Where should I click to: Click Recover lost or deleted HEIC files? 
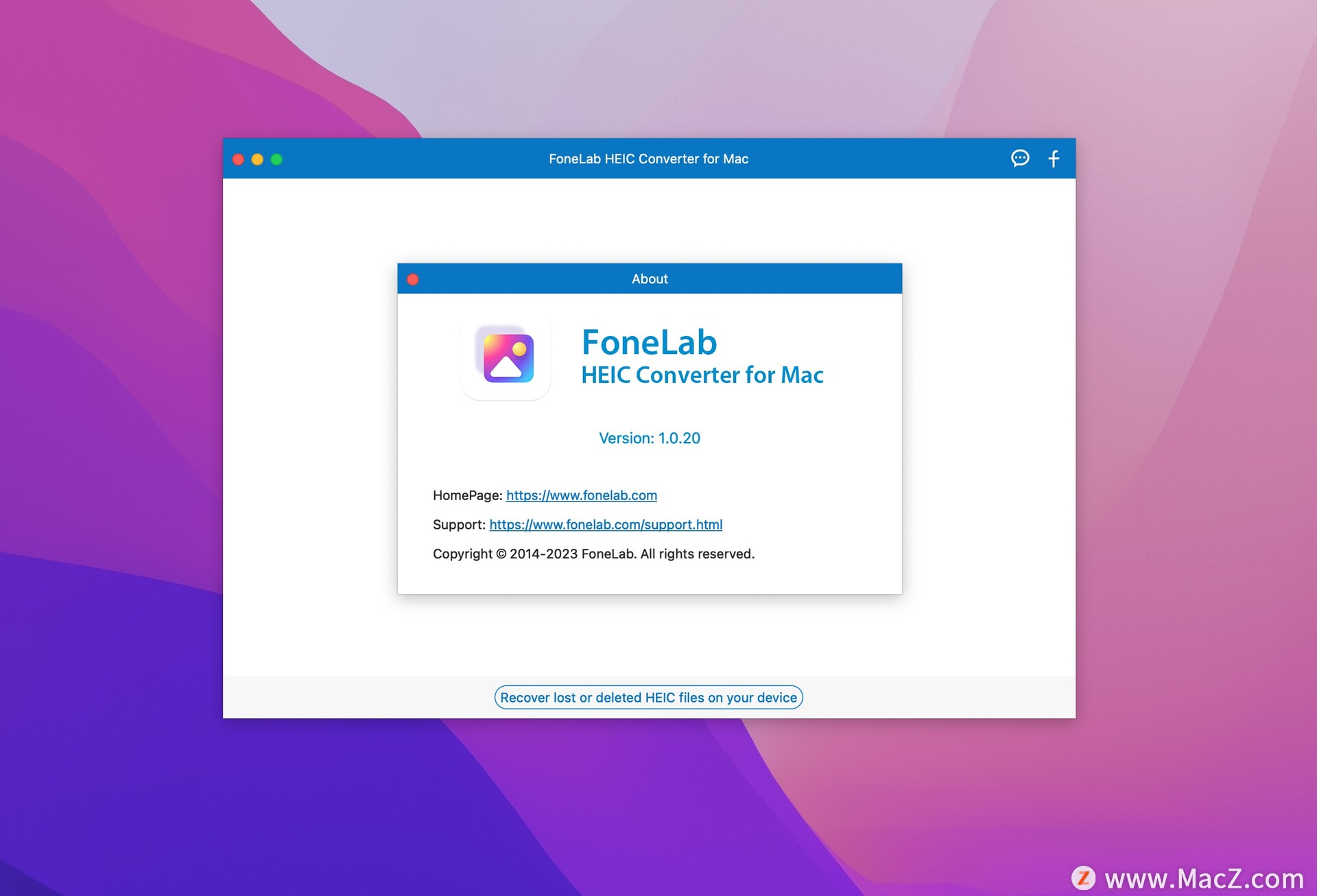[x=649, y=697]
